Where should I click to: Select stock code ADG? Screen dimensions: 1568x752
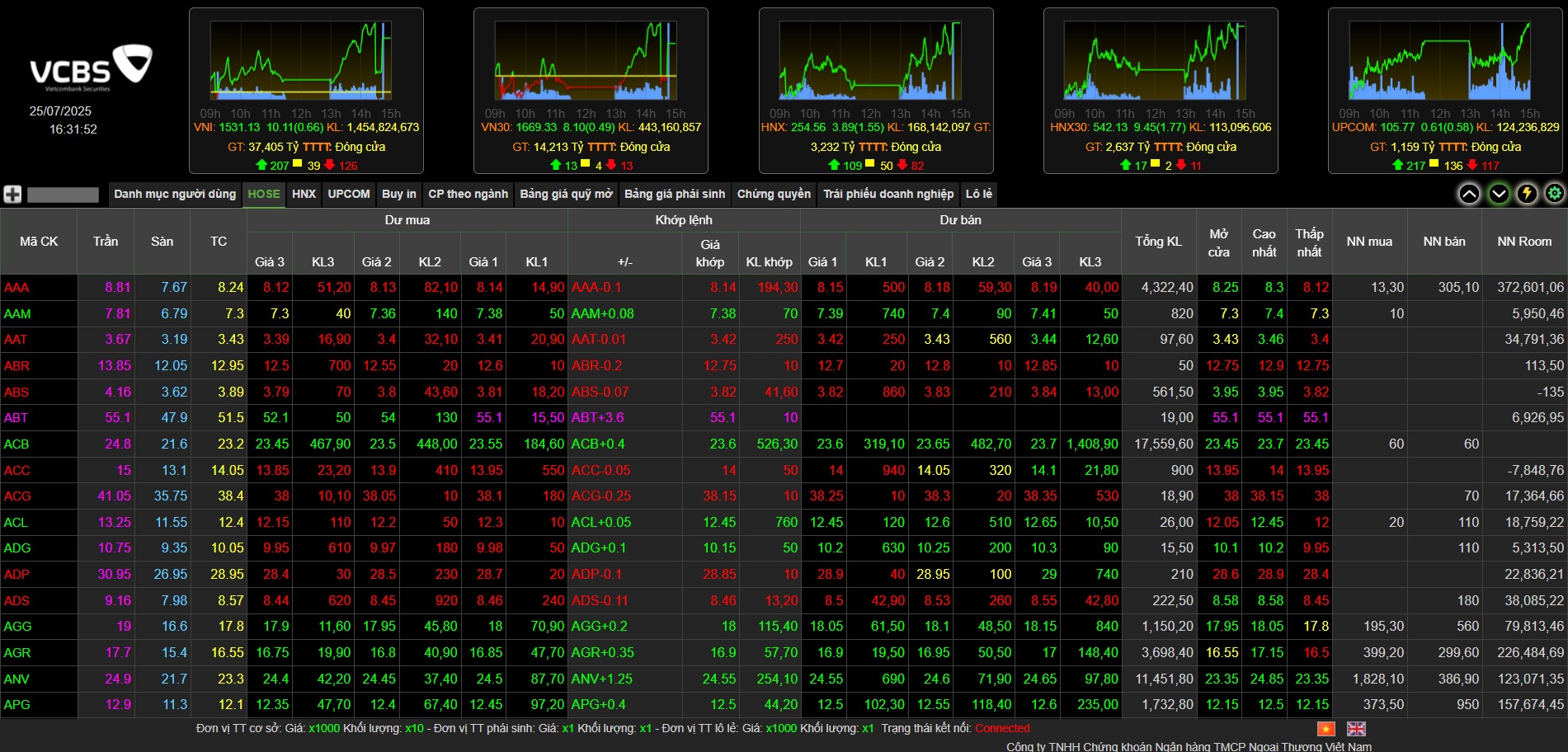click(17, 548)
